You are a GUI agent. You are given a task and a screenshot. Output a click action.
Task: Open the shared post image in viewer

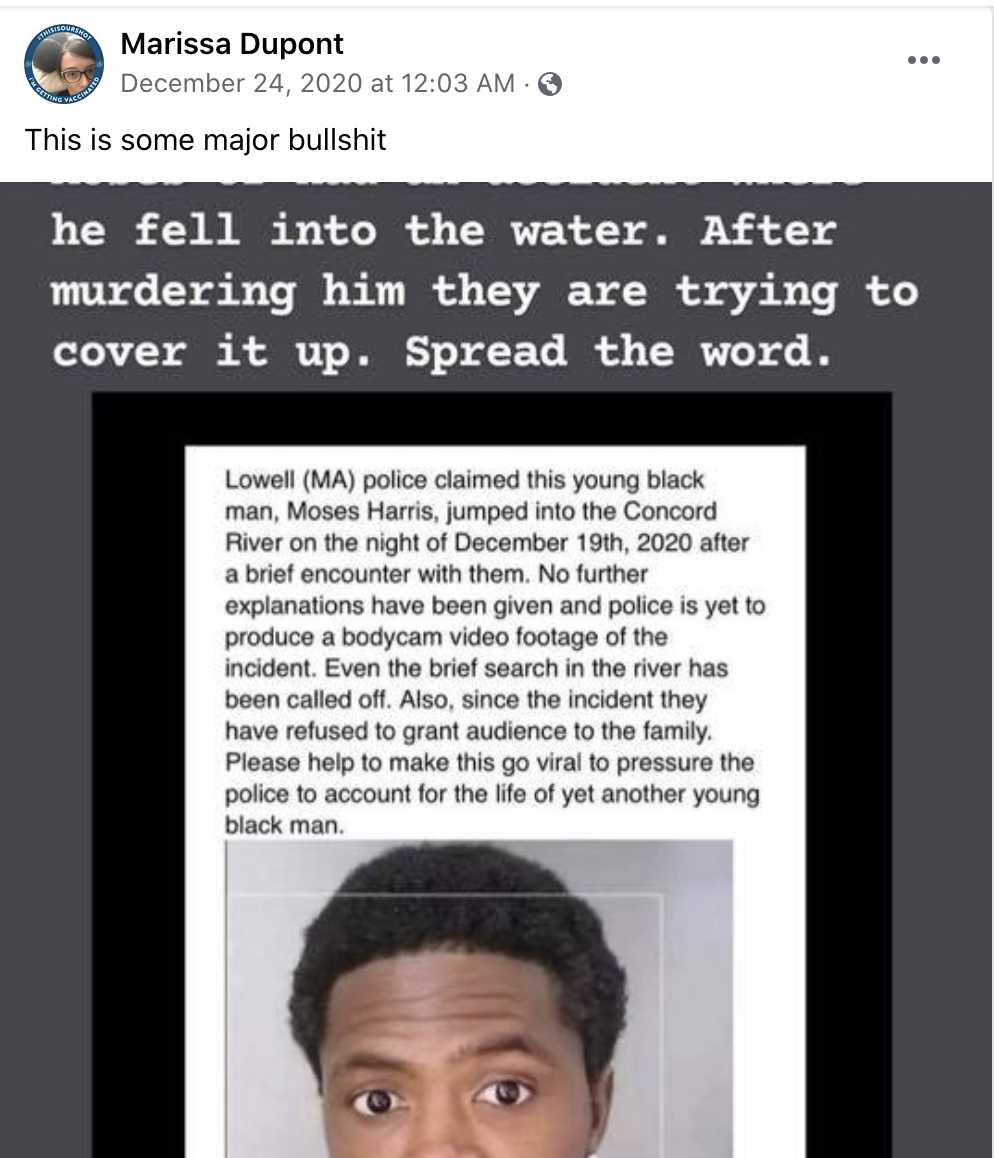(x=496, y=670)
